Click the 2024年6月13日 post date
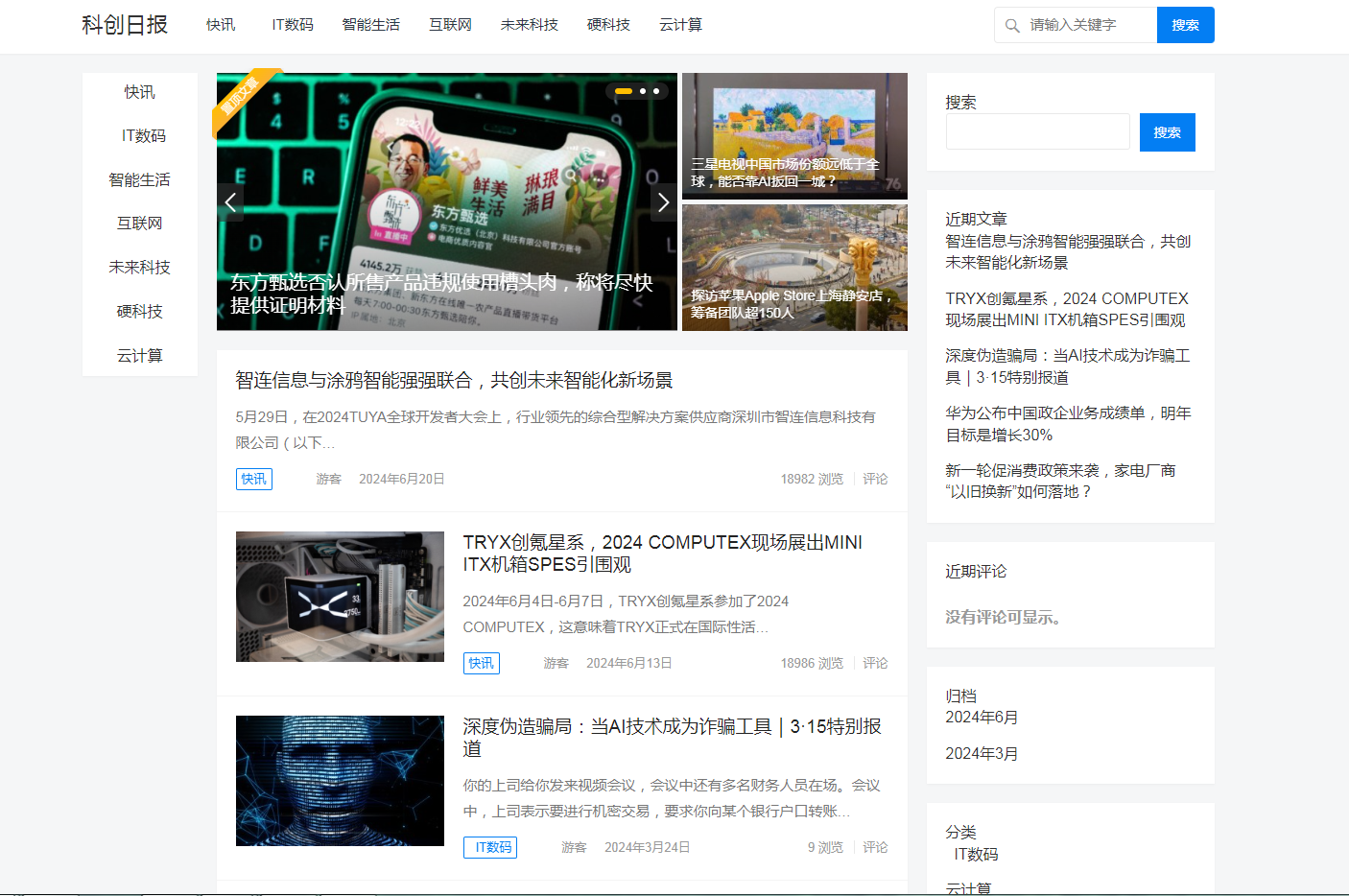This screenshot has width=1349, height=896. (629, 663)
